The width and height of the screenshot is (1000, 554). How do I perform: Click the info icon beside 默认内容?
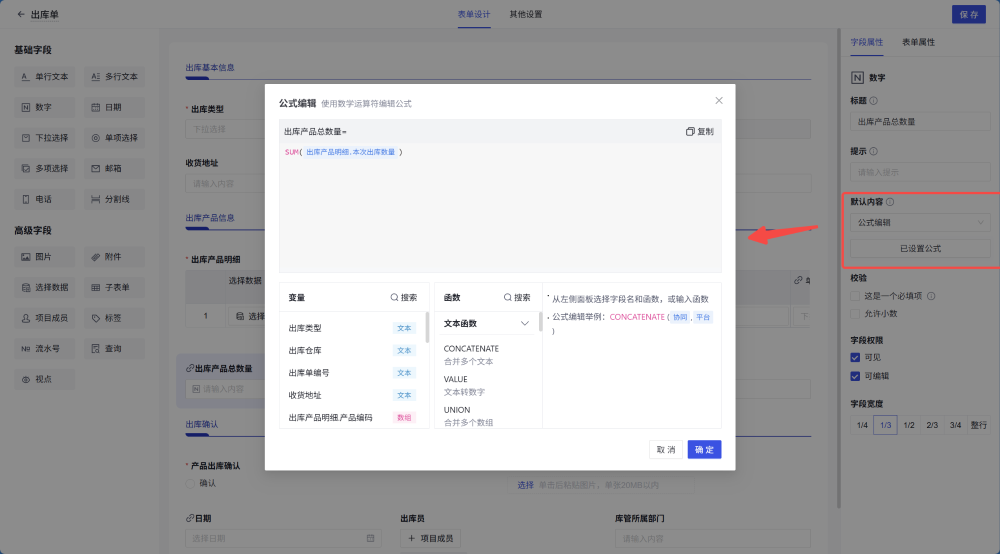click(x=890, y=201)
